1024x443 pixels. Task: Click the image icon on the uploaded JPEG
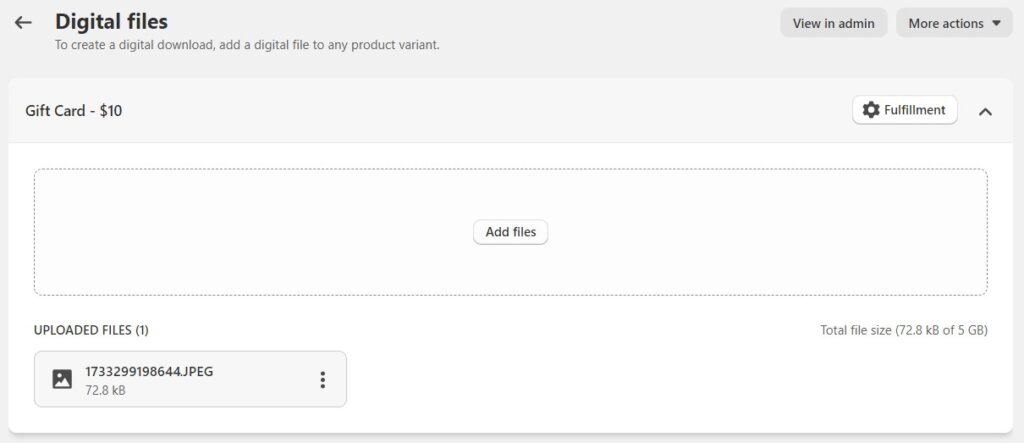[62, 379]
